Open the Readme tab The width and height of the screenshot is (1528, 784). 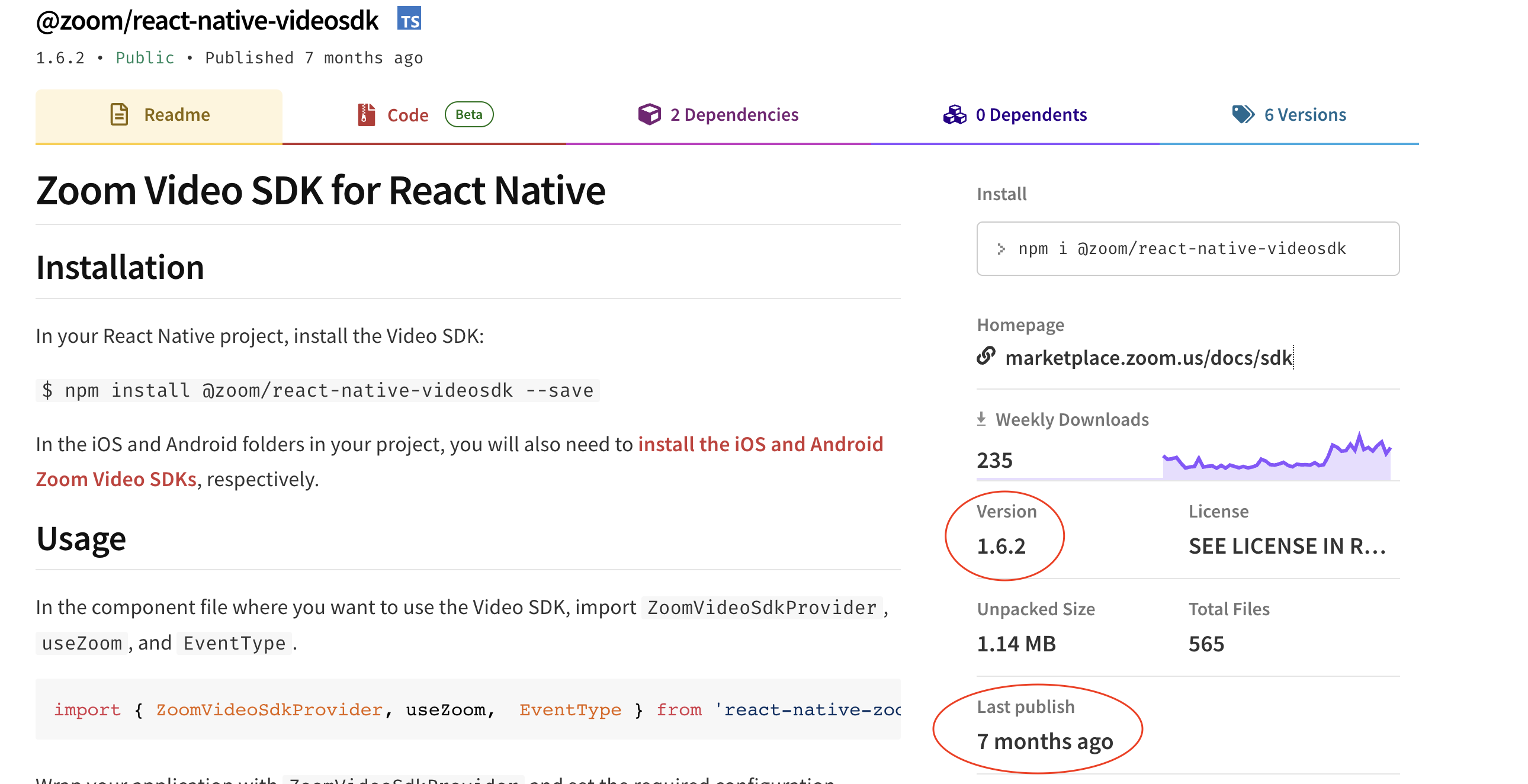tap(176, 114)
